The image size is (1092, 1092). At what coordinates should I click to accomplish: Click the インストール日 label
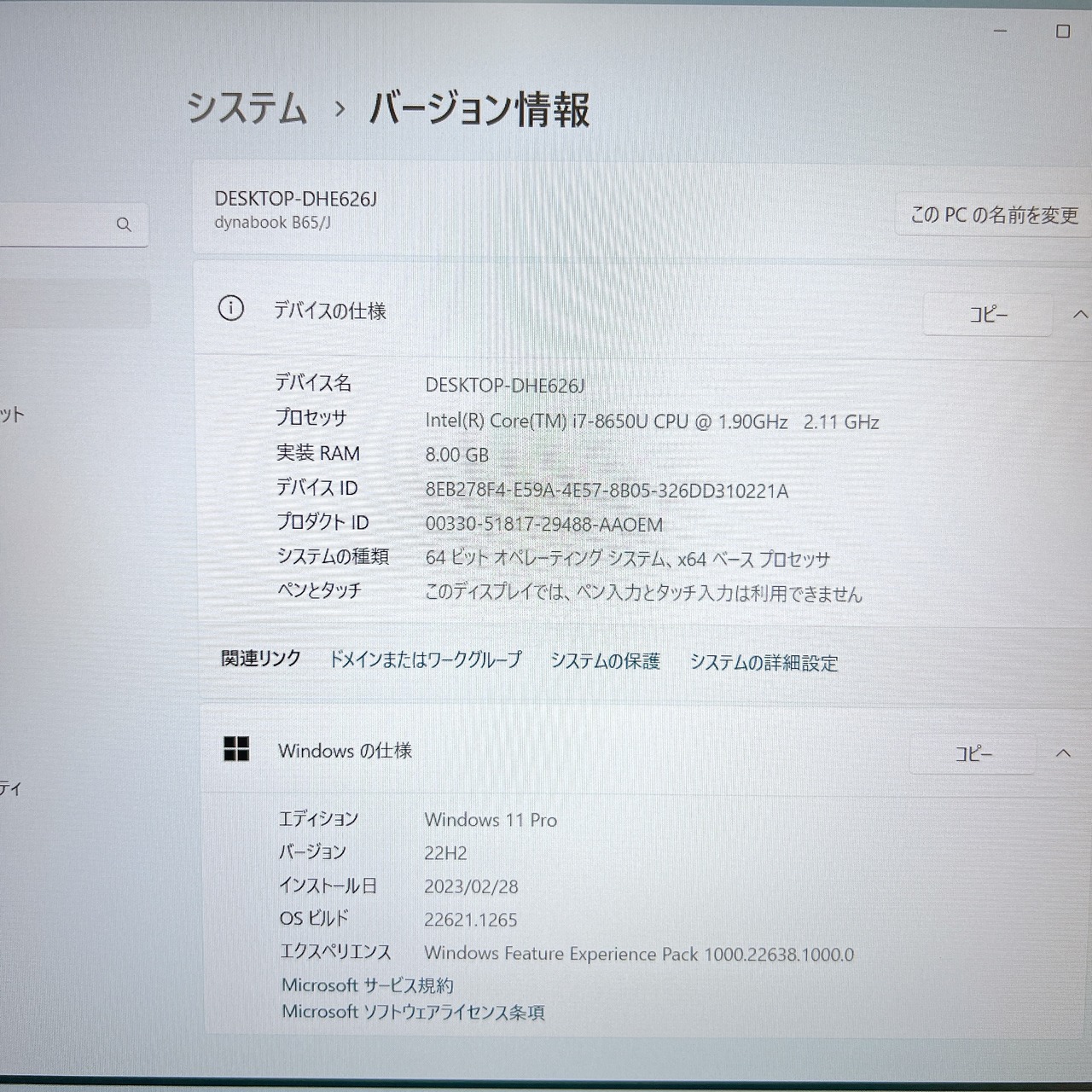click(328, 886)
